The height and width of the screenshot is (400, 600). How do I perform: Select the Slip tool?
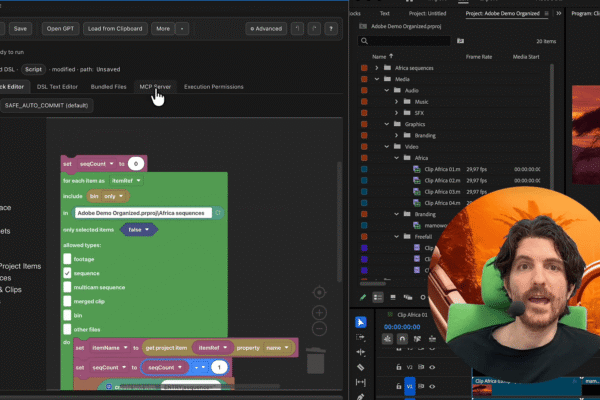tap(360, 382)
